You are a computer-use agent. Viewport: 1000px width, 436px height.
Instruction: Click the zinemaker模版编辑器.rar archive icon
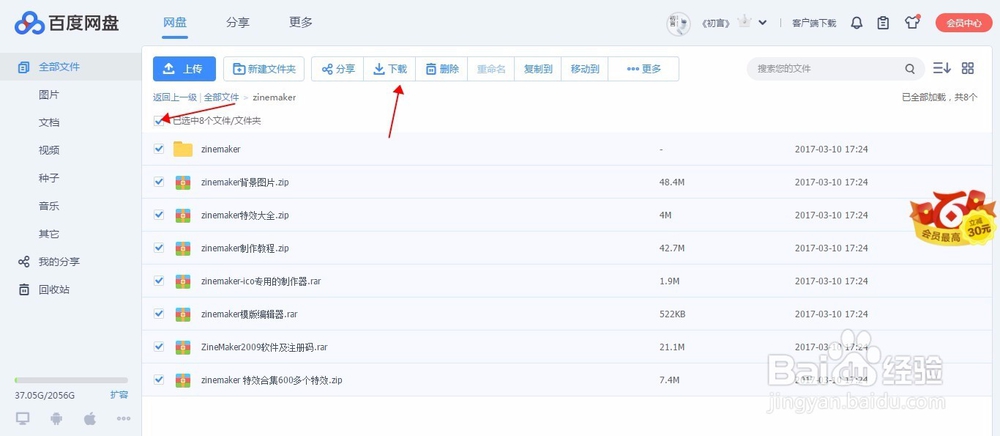pyautogui.click(x=183, y=314)
